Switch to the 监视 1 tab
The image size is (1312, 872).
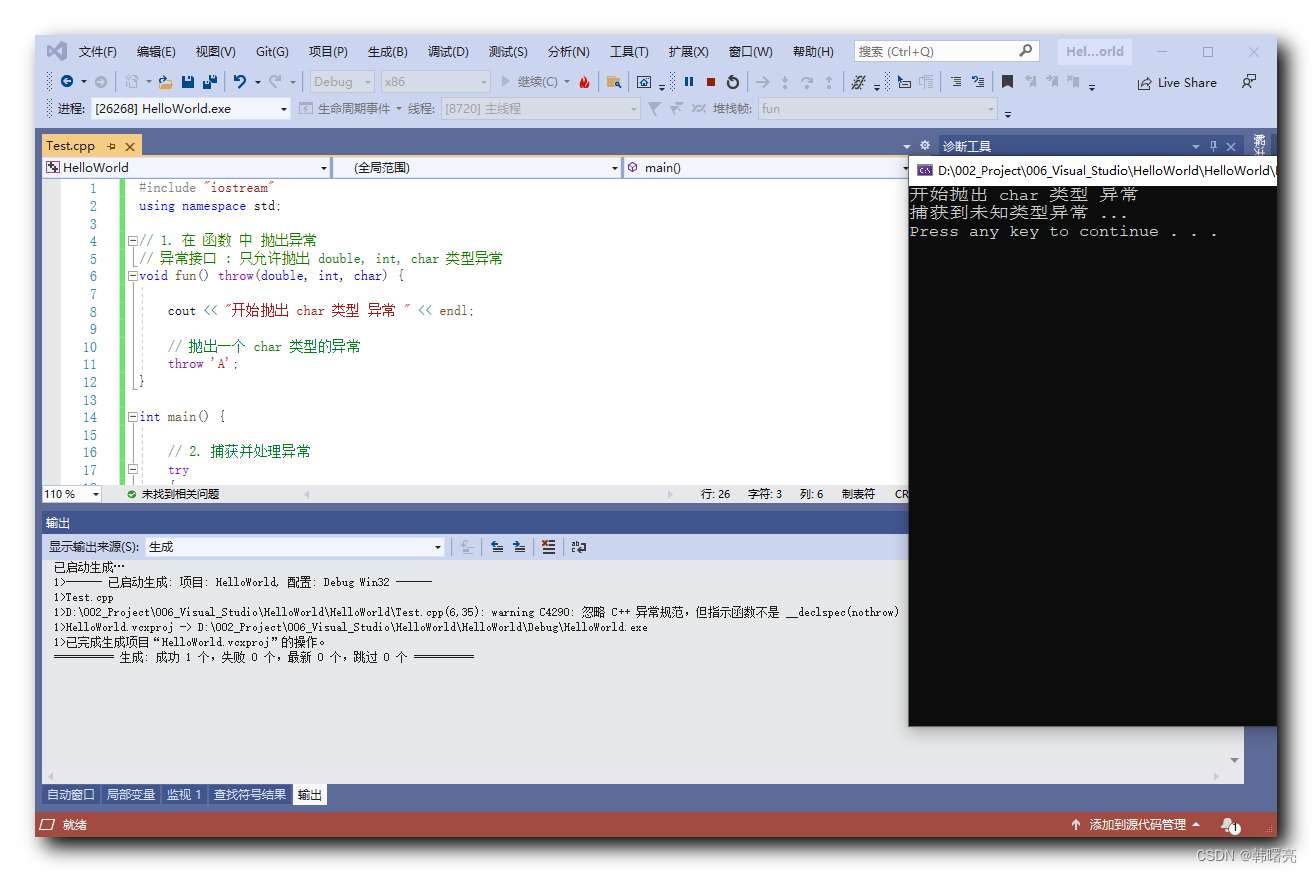tap(184, 795)
